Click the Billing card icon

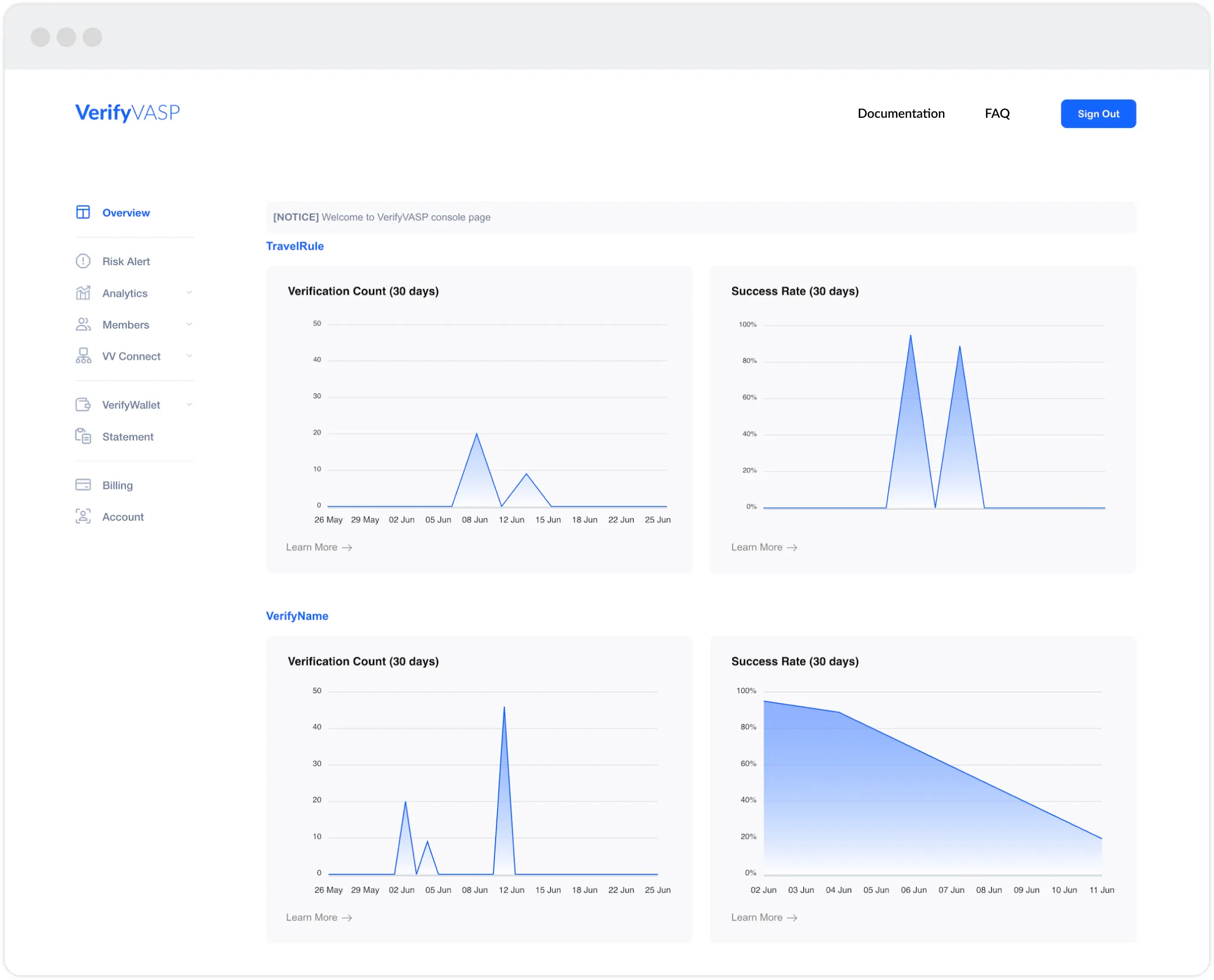pos(83,485)
